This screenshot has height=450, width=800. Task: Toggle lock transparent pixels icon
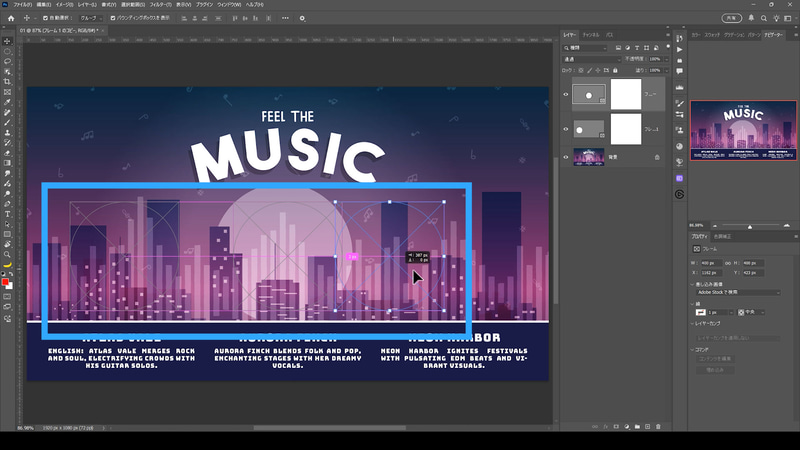581,70
